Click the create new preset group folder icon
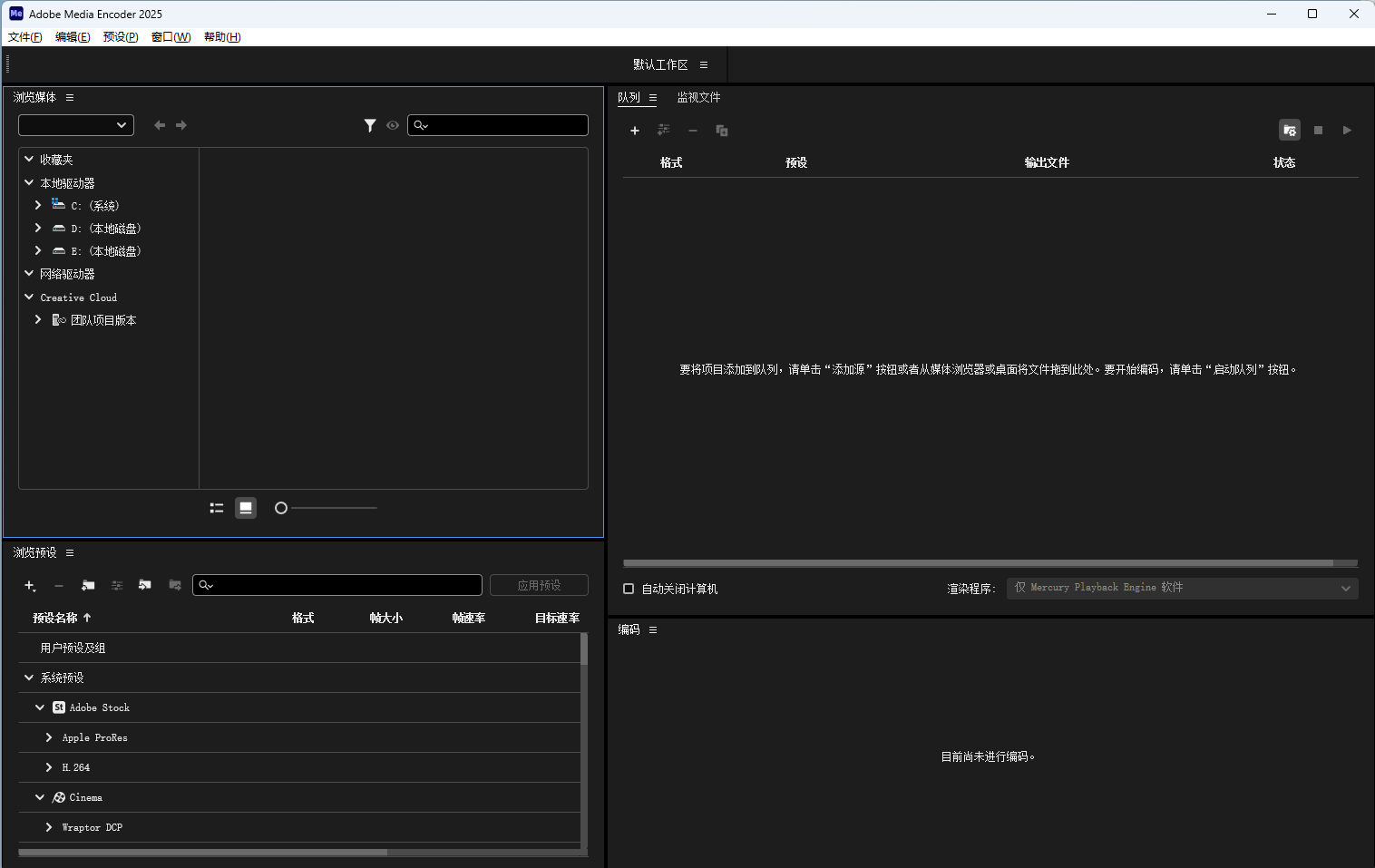The image size is (1375, 868). coord(88,586)
